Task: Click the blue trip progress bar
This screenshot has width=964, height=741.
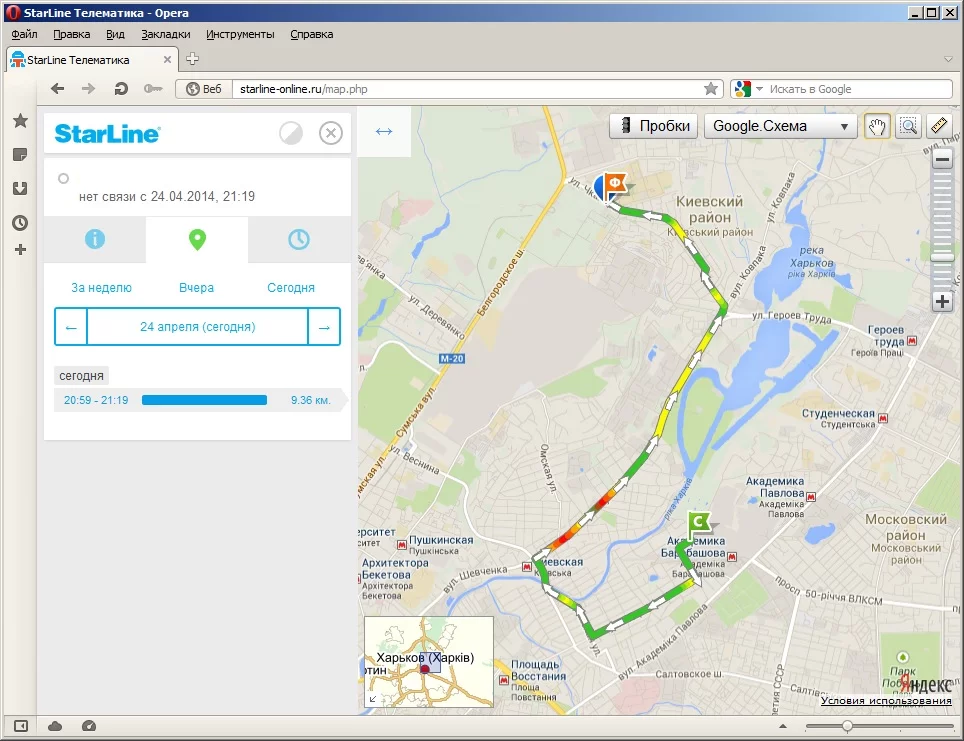Action: coord(204,400)
